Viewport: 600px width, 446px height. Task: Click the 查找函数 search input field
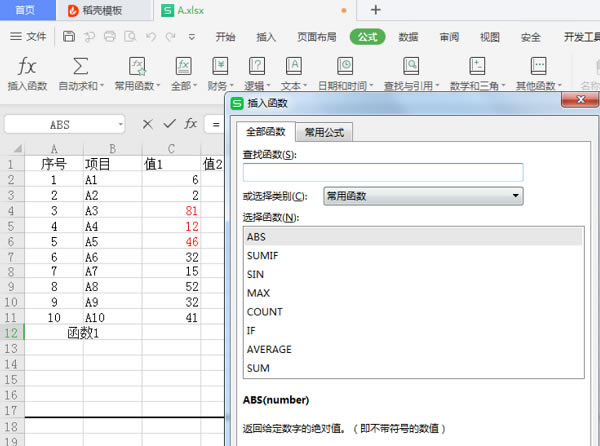pos(383,172)
